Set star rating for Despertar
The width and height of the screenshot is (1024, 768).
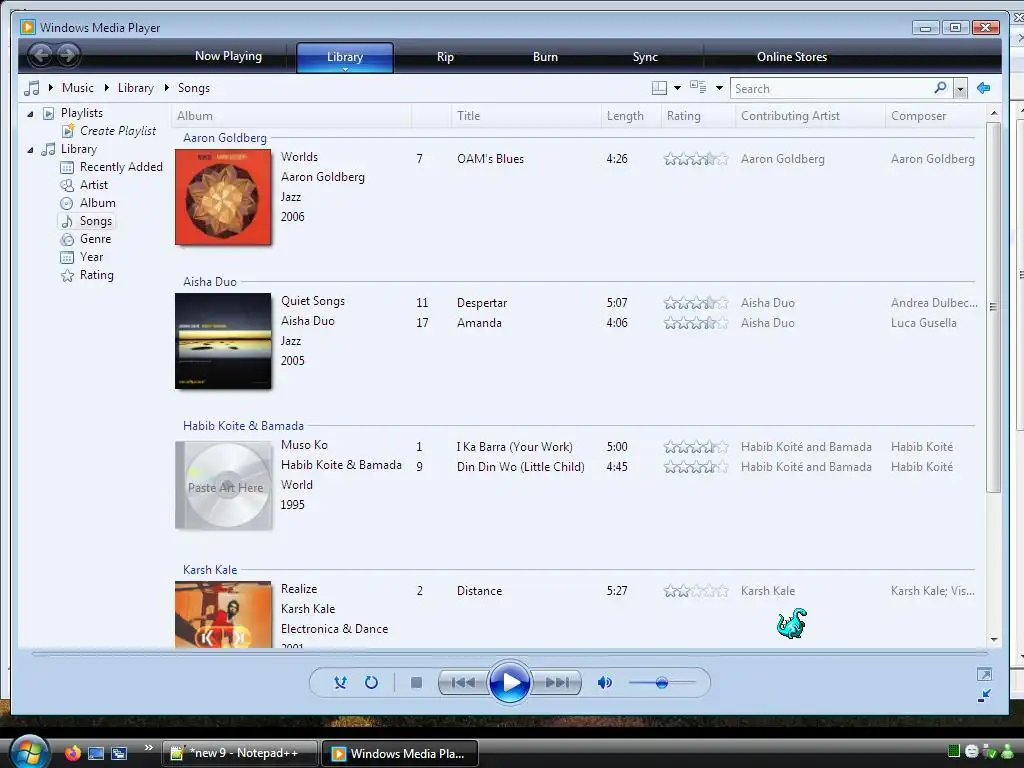pyautogui.click(x=696, y=303)
